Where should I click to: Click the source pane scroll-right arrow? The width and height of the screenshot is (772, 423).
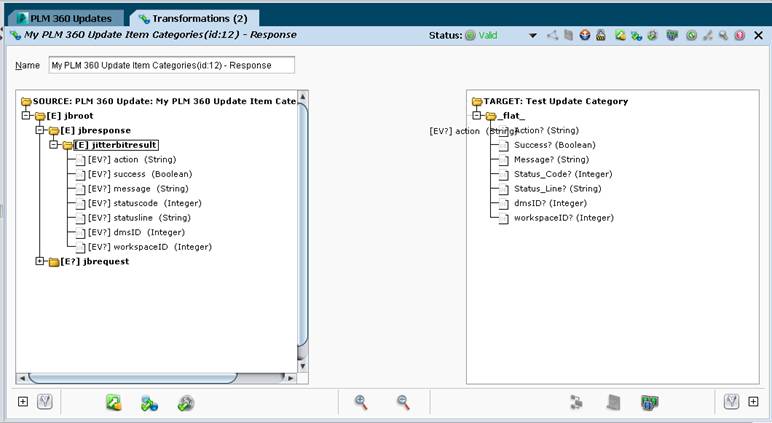point(290,378)
